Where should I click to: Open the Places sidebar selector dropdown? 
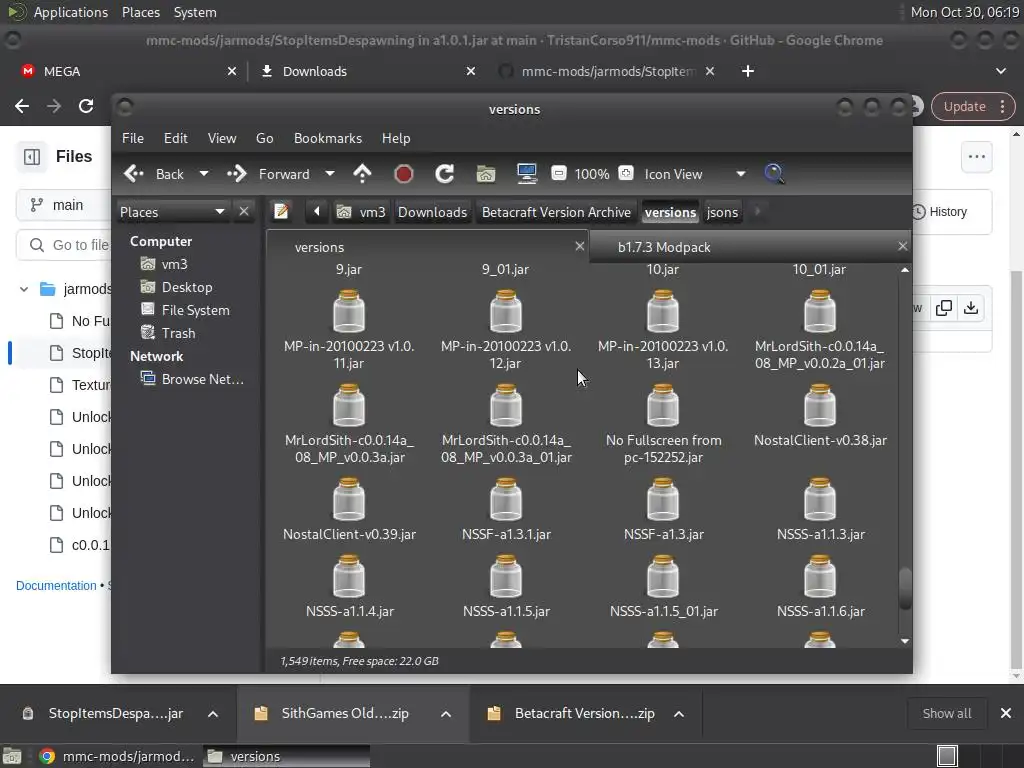tap(172, 212)
